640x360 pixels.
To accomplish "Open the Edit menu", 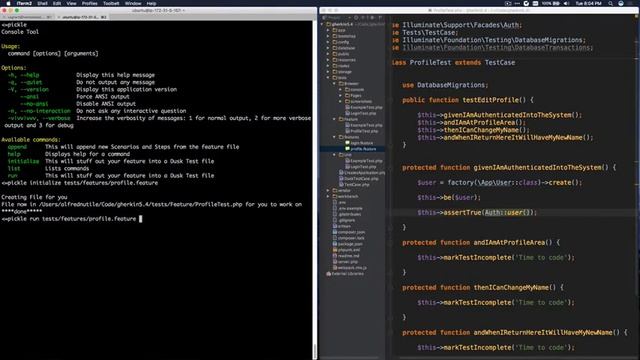I will click(x=57, y=3).
